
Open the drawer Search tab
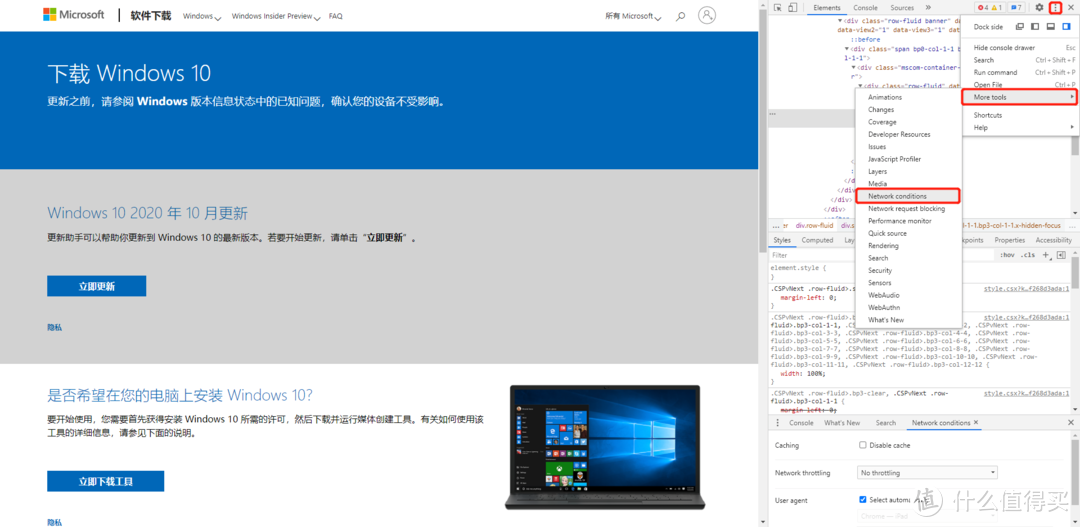click(x=886, y=422)
